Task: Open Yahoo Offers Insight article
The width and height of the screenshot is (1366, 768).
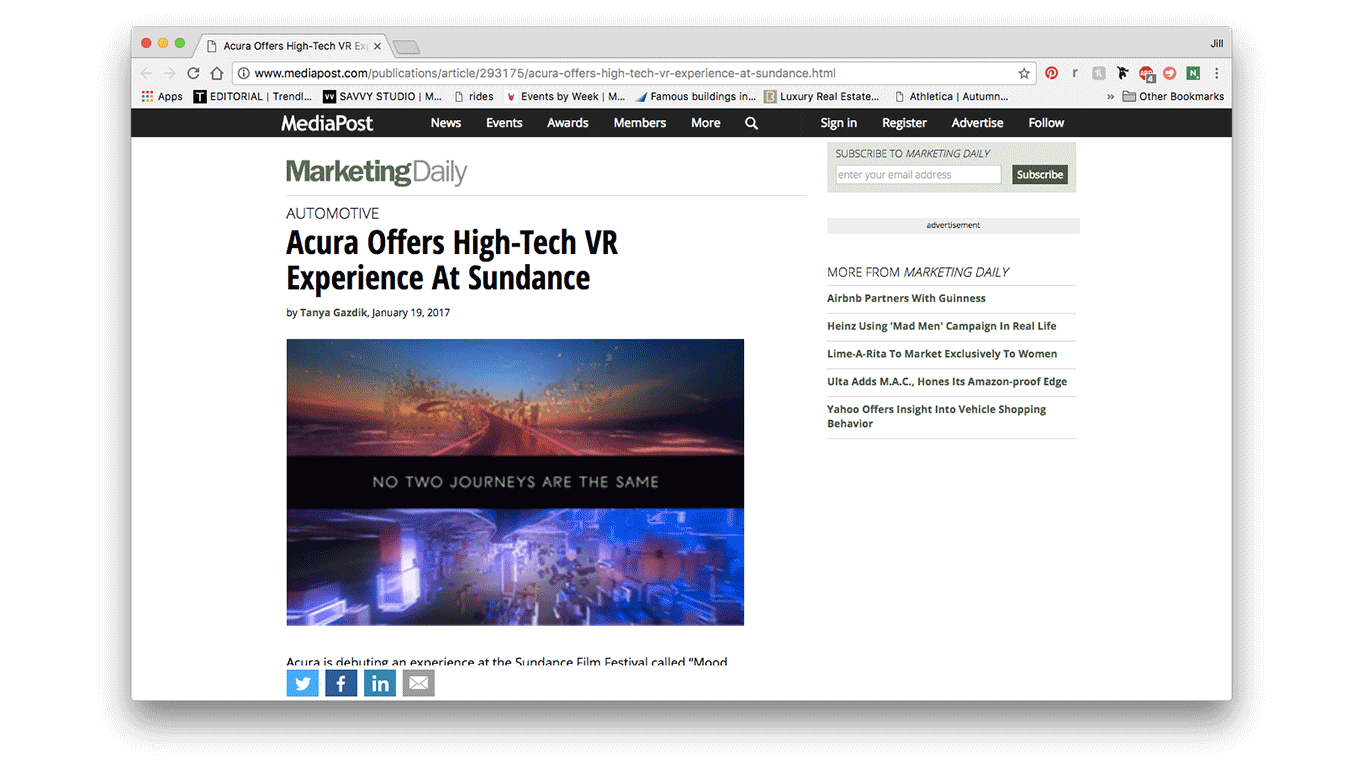Action: [936, 416]
